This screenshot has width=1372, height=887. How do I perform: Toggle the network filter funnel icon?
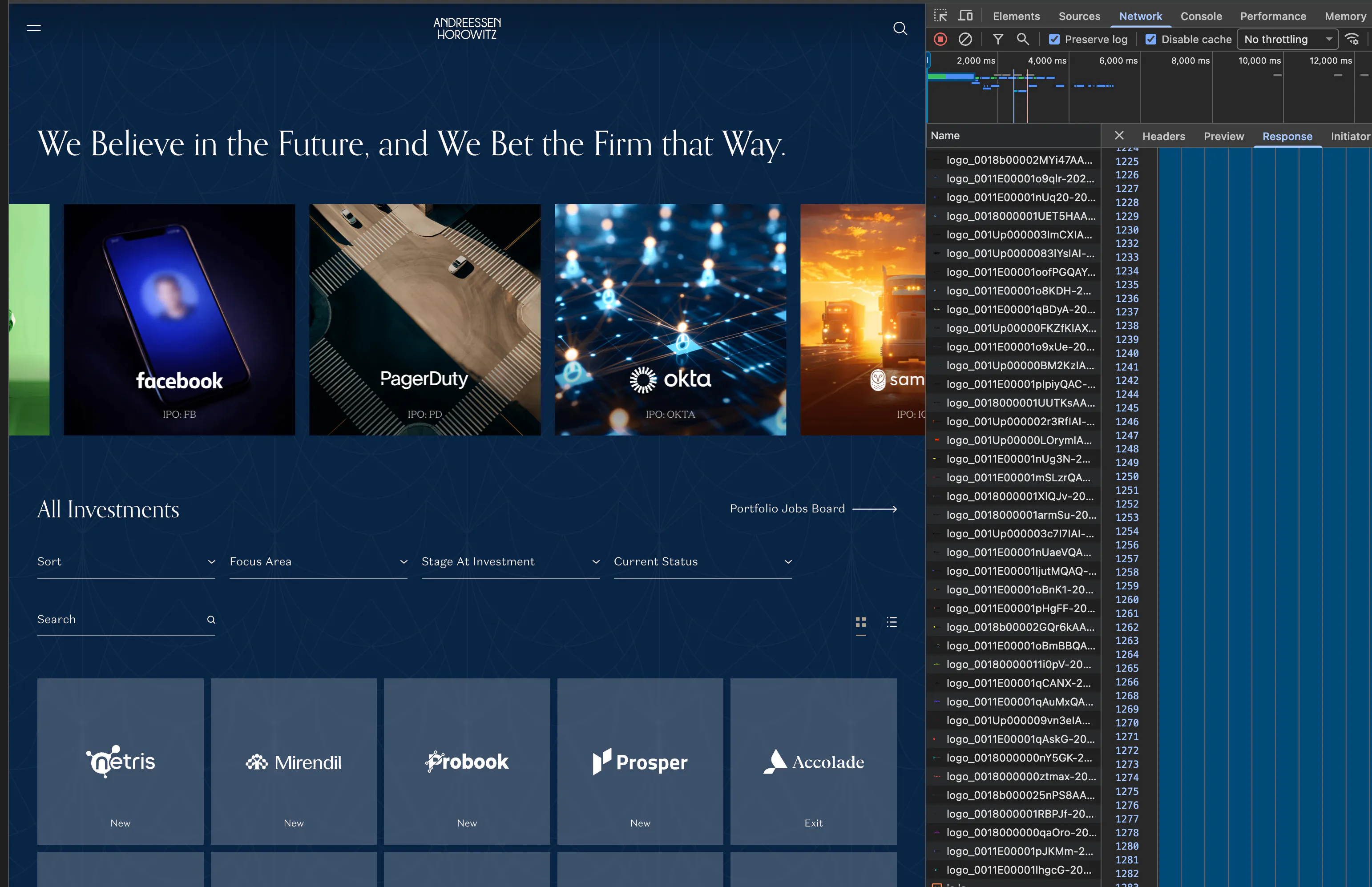(x=998, y=39)
